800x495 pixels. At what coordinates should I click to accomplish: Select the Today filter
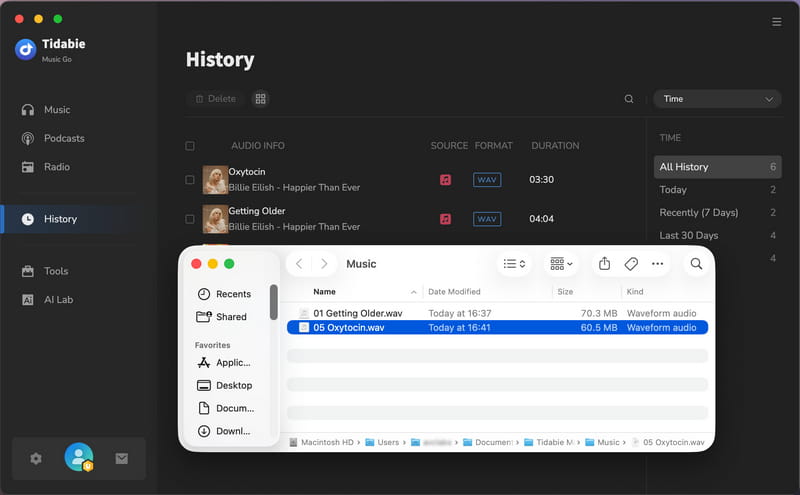pyautogui.click(x=717, y=190)
